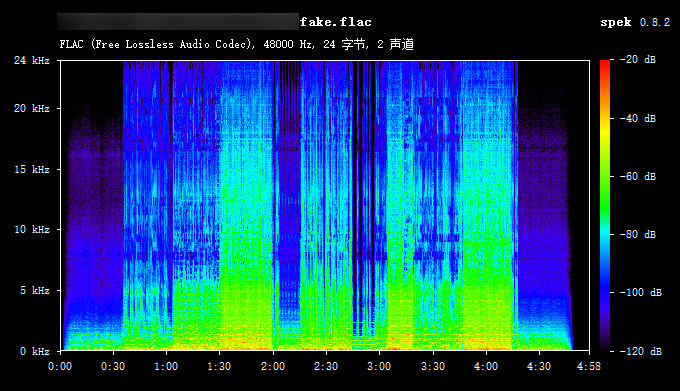Click the -100 dB scale label

tap(641, 293)
